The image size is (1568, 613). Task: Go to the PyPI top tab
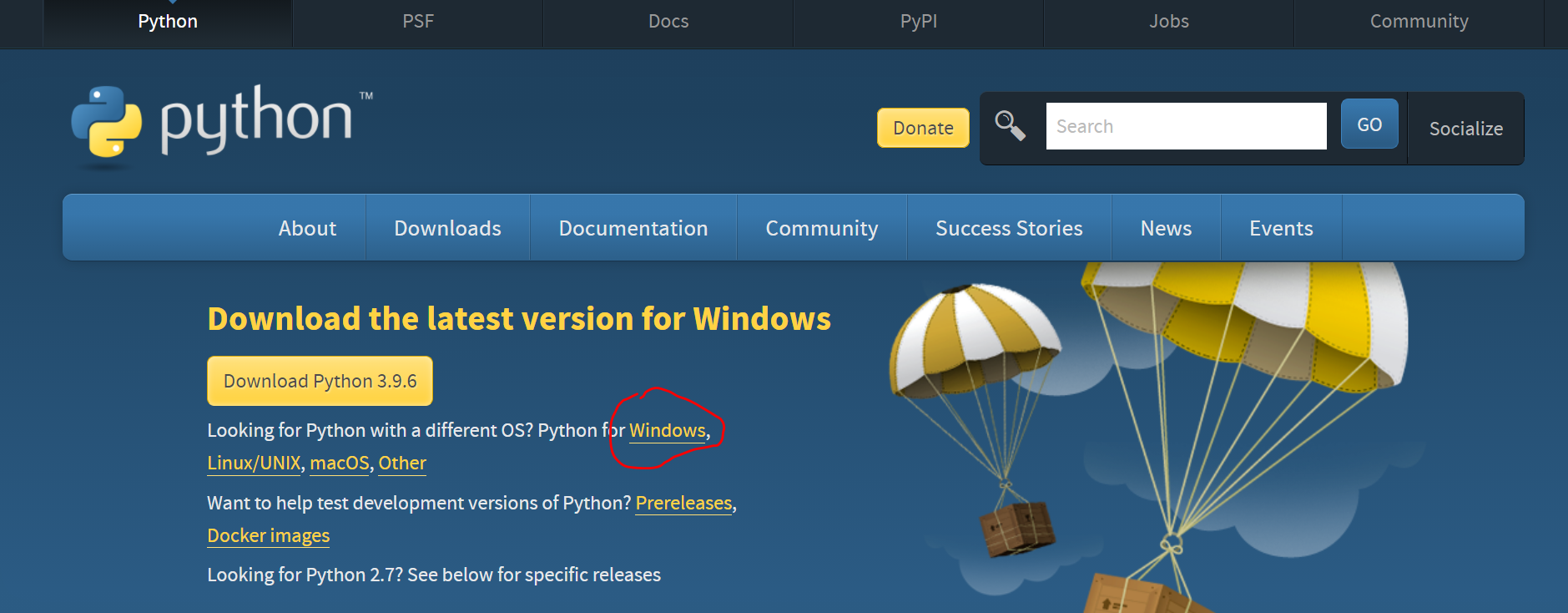coord(919,23)
